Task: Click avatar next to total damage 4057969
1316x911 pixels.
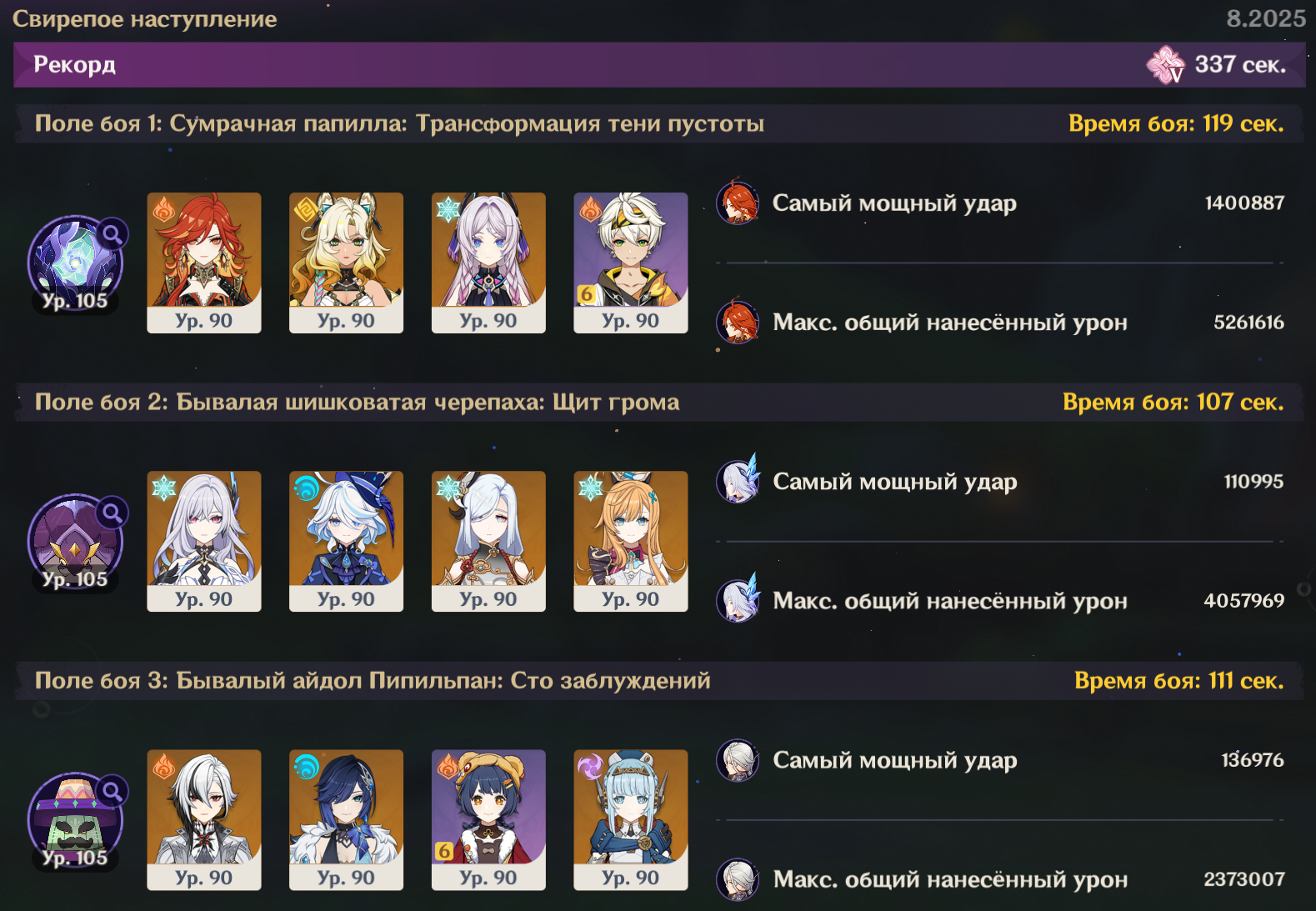Action: 738,600
